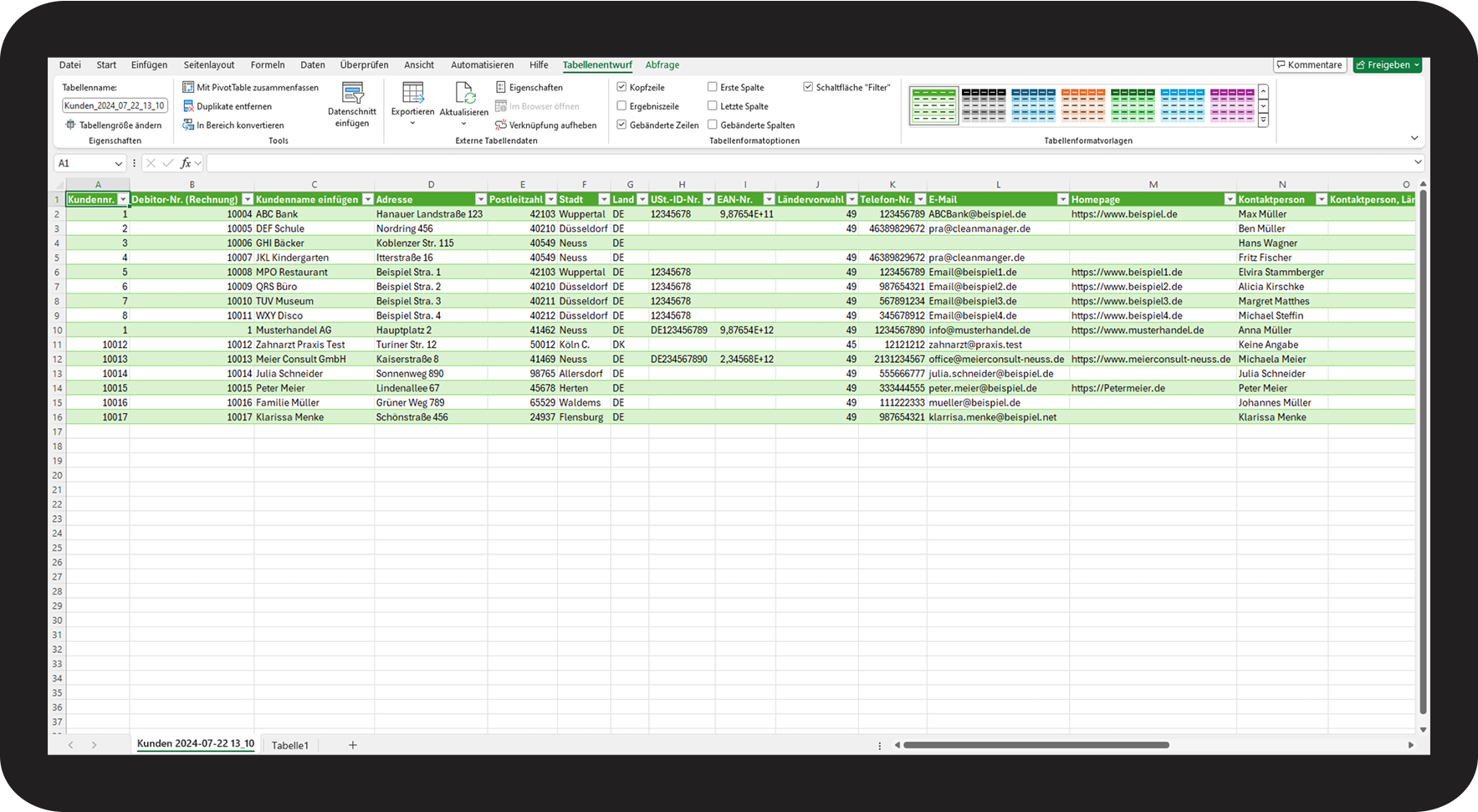Click the select-all corner of the grid

click(57, 184)
